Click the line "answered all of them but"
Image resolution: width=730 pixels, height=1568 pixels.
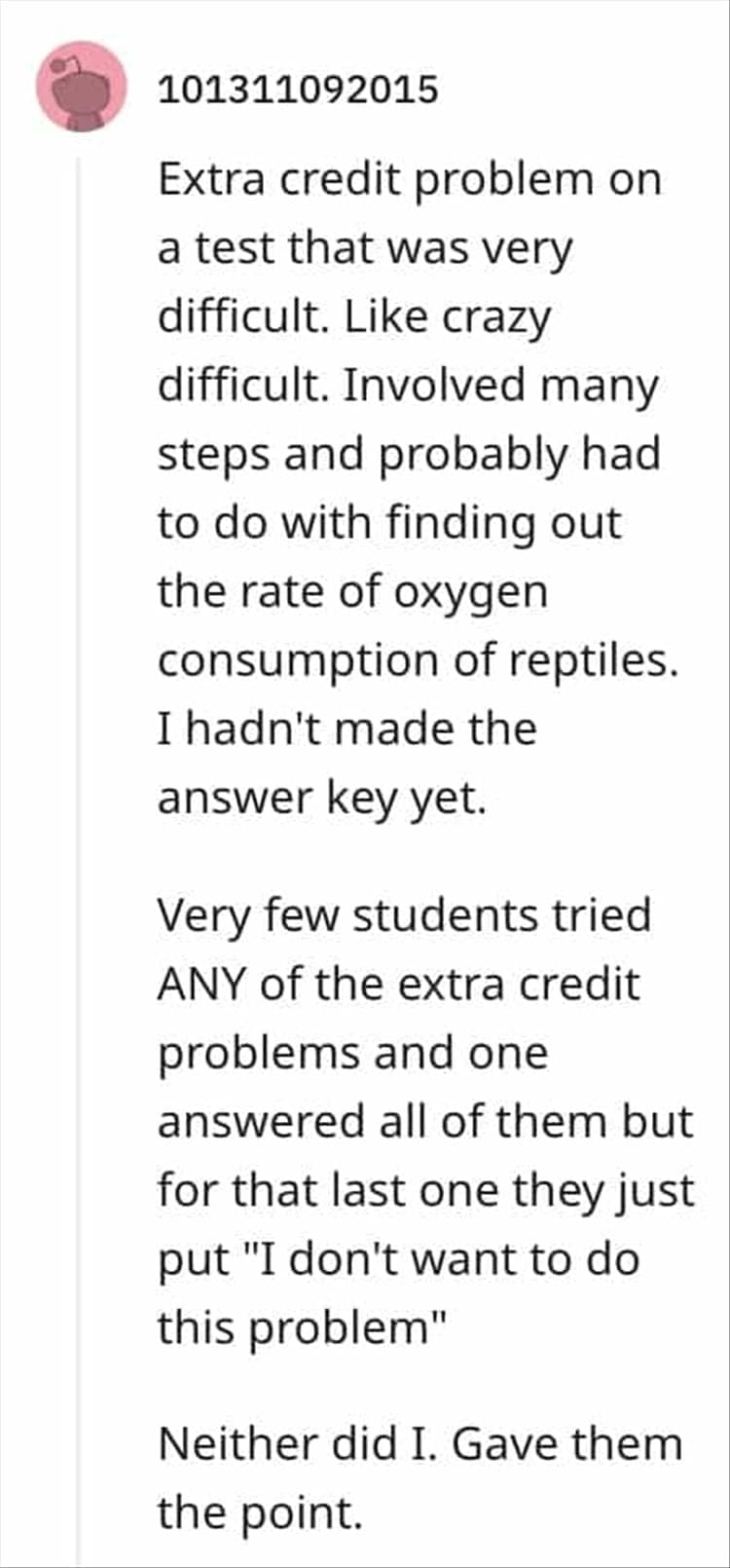[425, 1122]
